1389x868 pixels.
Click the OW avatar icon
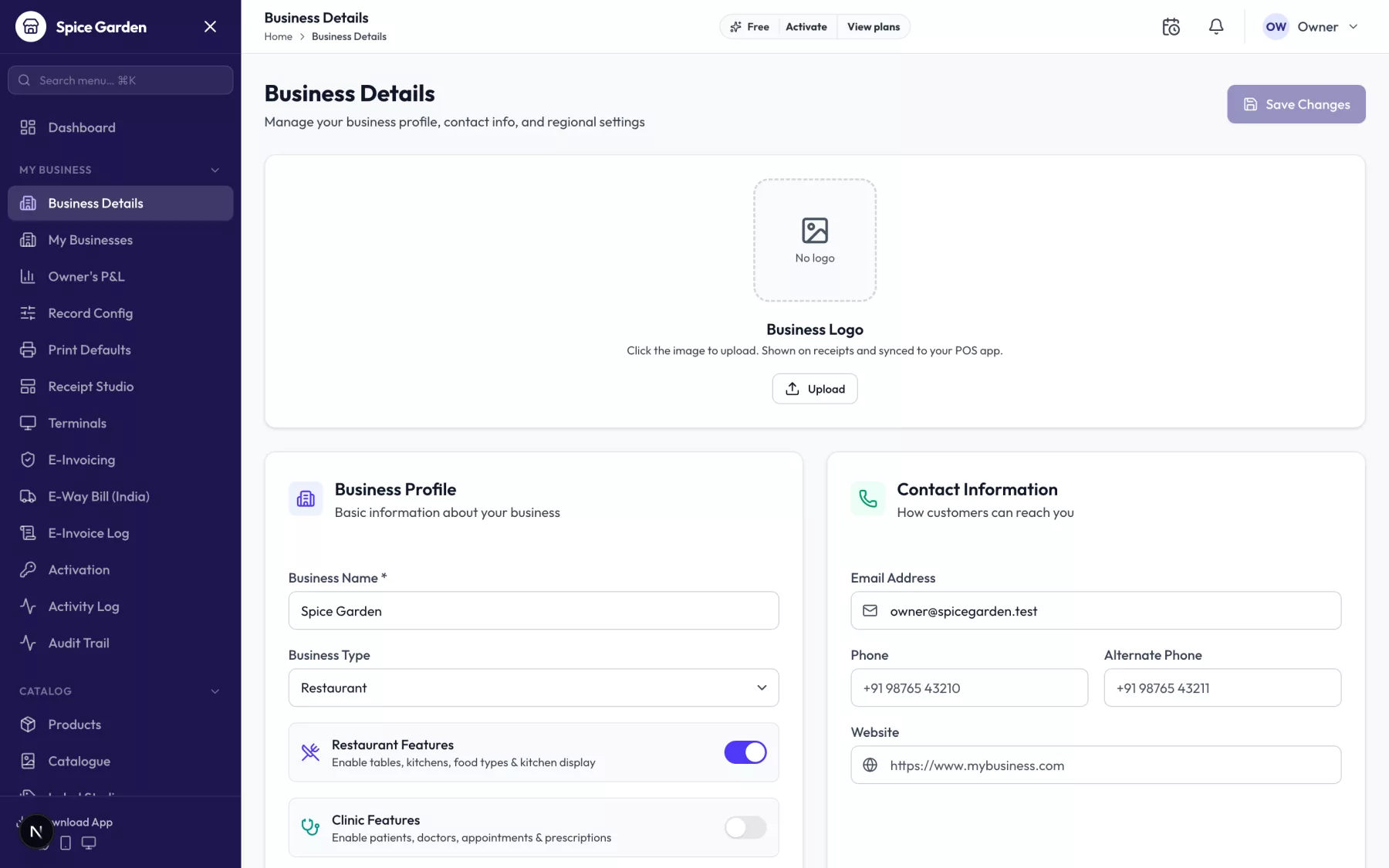point(1276,27)
